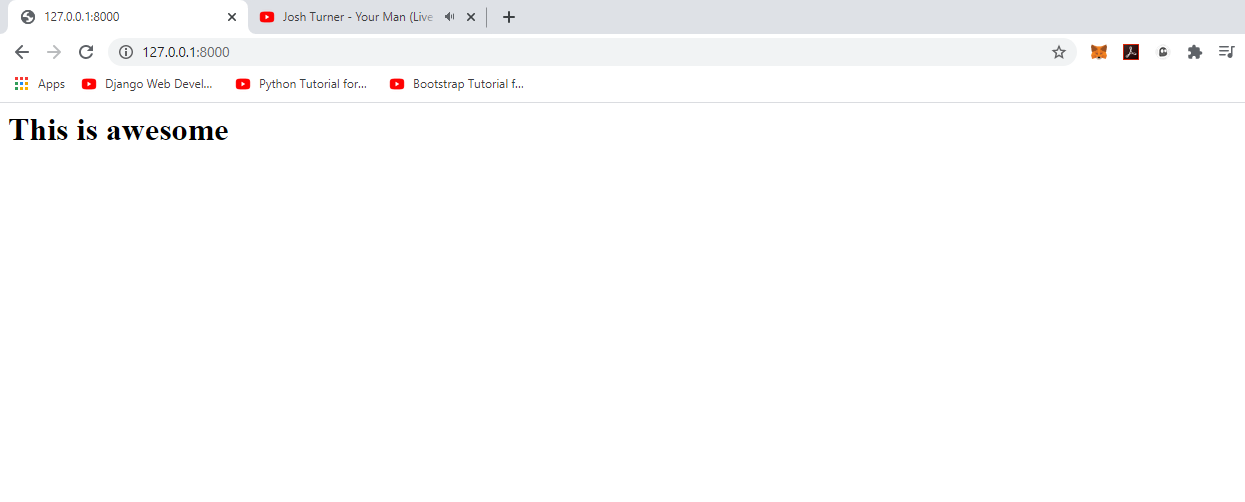
Task: Reload the current page
Action: (86, 52)
